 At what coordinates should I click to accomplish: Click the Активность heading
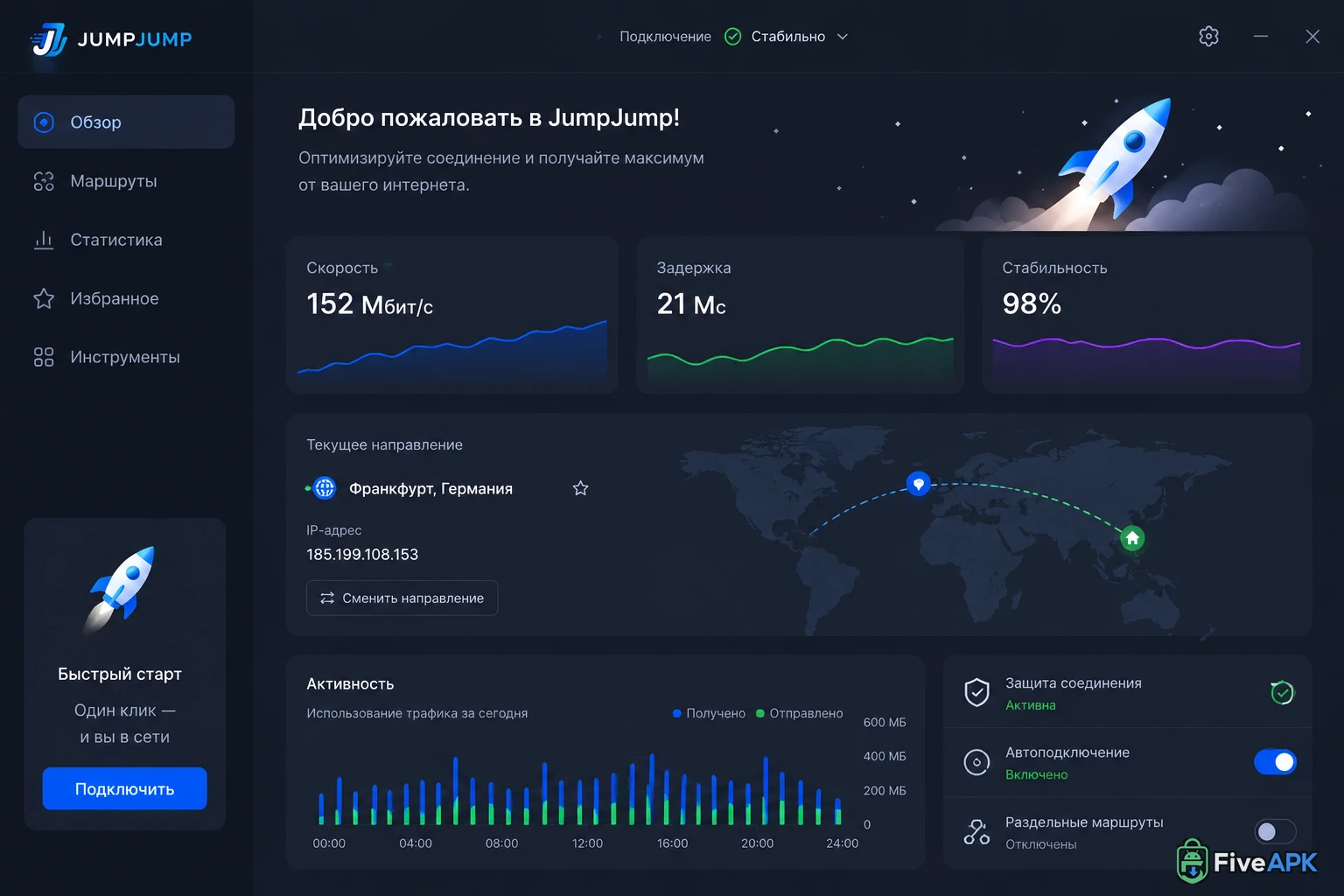point(350,683)
